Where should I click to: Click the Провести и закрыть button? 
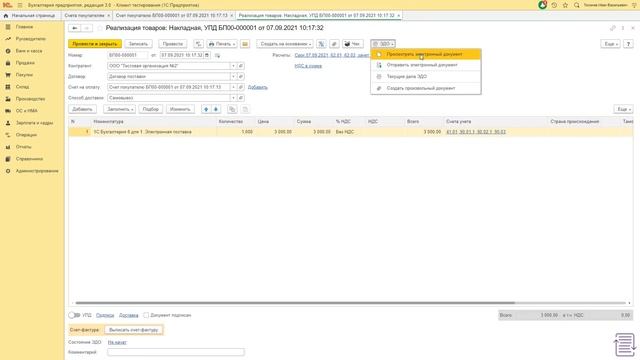[95, 44]
